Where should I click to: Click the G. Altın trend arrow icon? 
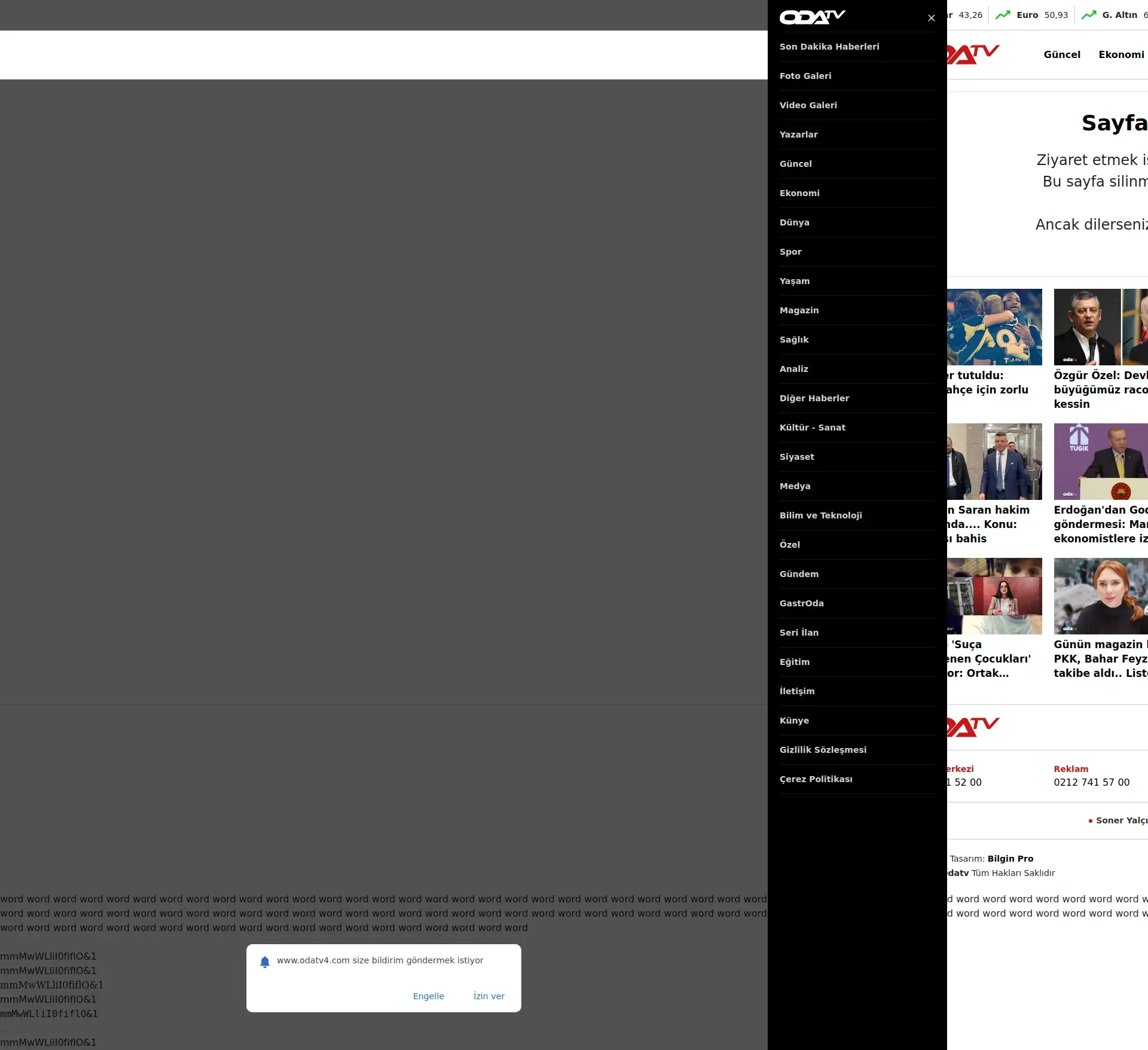(x=1089, y=15)
